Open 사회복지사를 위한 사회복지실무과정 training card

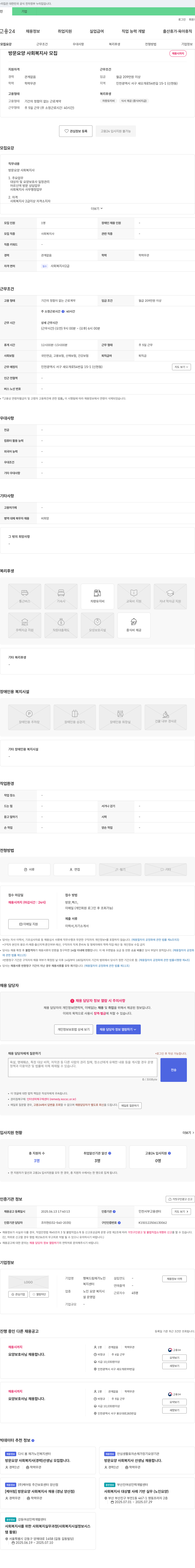(x=48, y=1531)
